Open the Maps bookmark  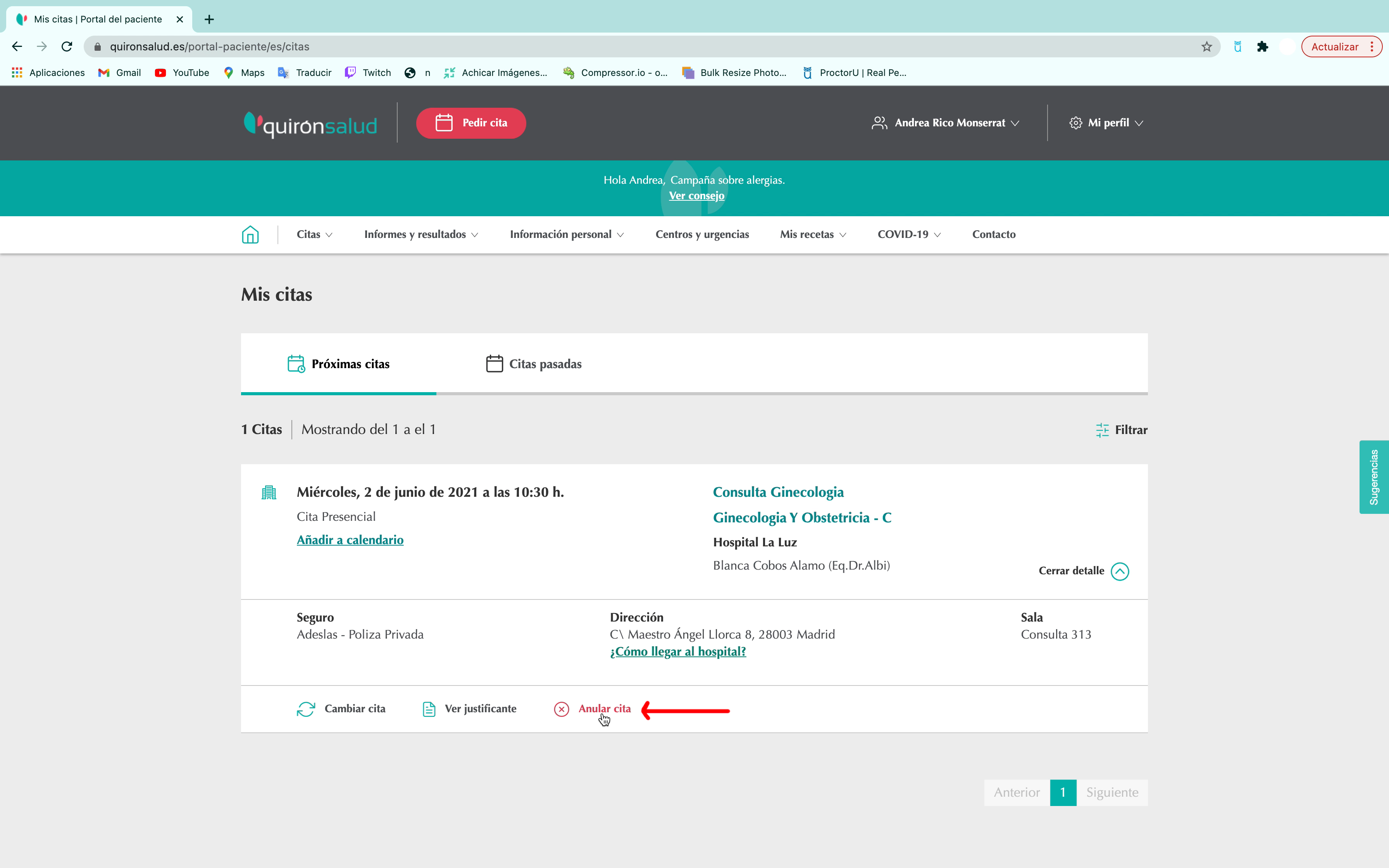pyautogui.click(x=244, y=72)
